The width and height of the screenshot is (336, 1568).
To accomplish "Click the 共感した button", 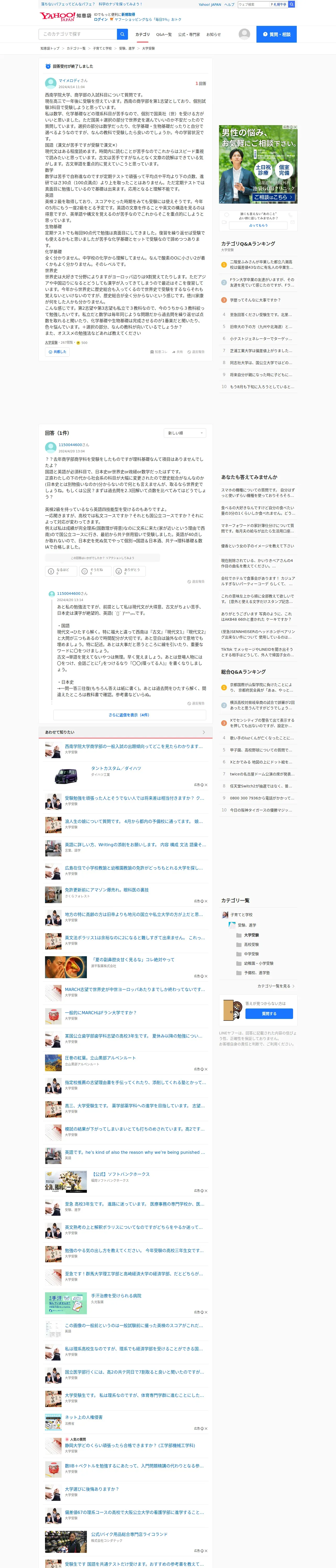I will pyautogui.click(x=57, y=352).
